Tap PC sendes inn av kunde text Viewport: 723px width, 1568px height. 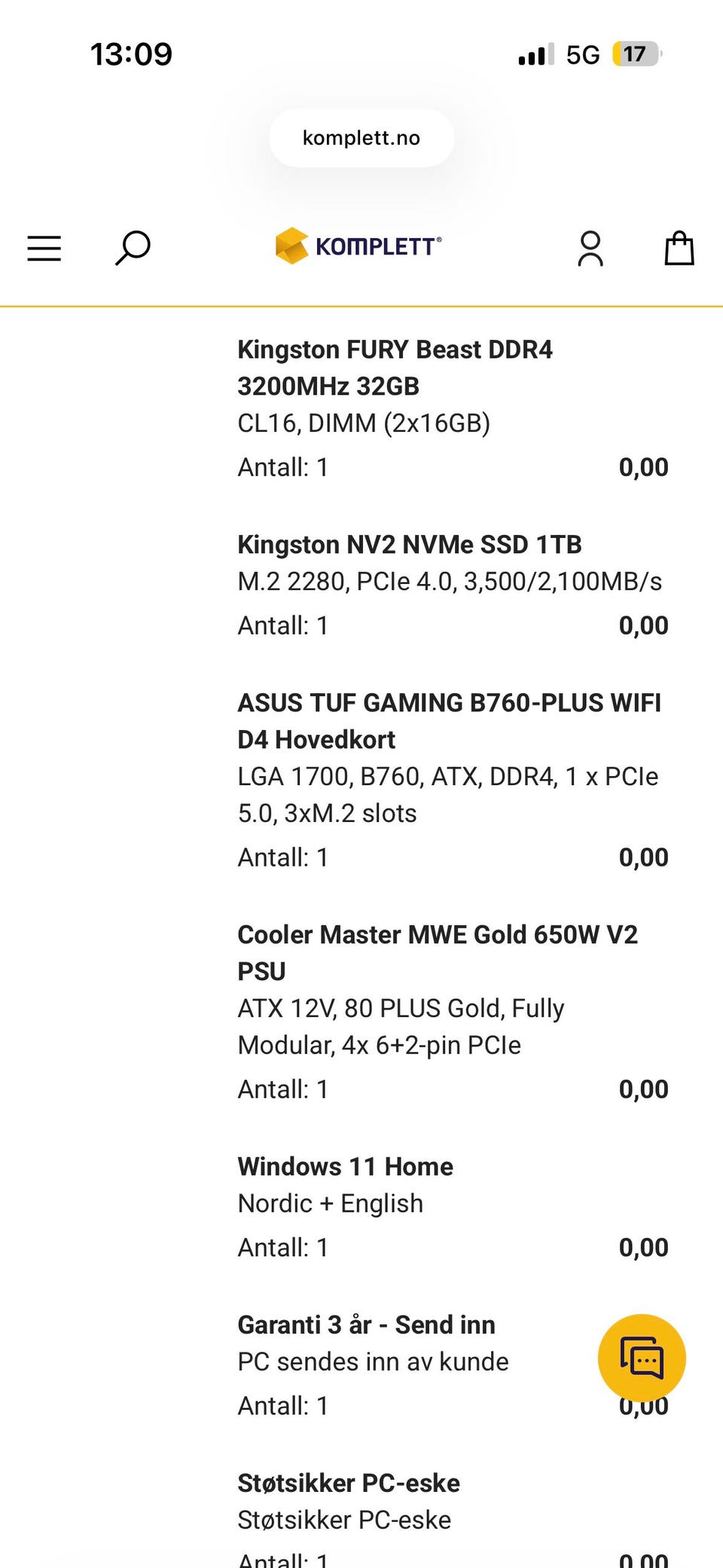pyautogui.click(x=373, y=1362)
